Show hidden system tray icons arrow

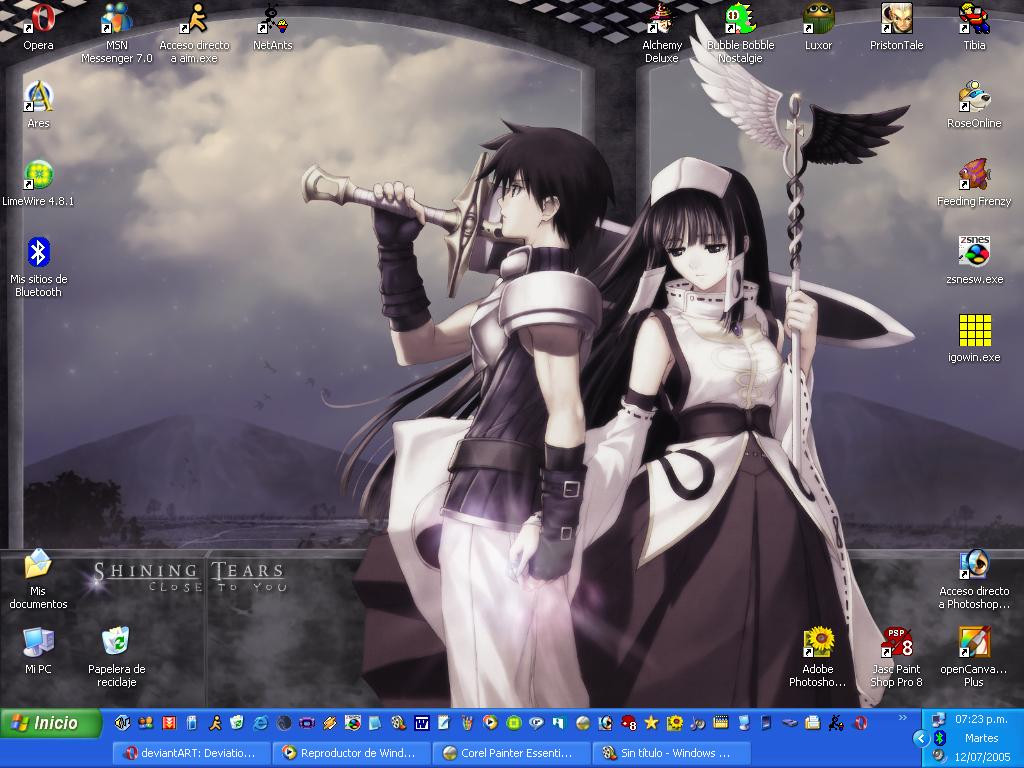coord(921,739)
